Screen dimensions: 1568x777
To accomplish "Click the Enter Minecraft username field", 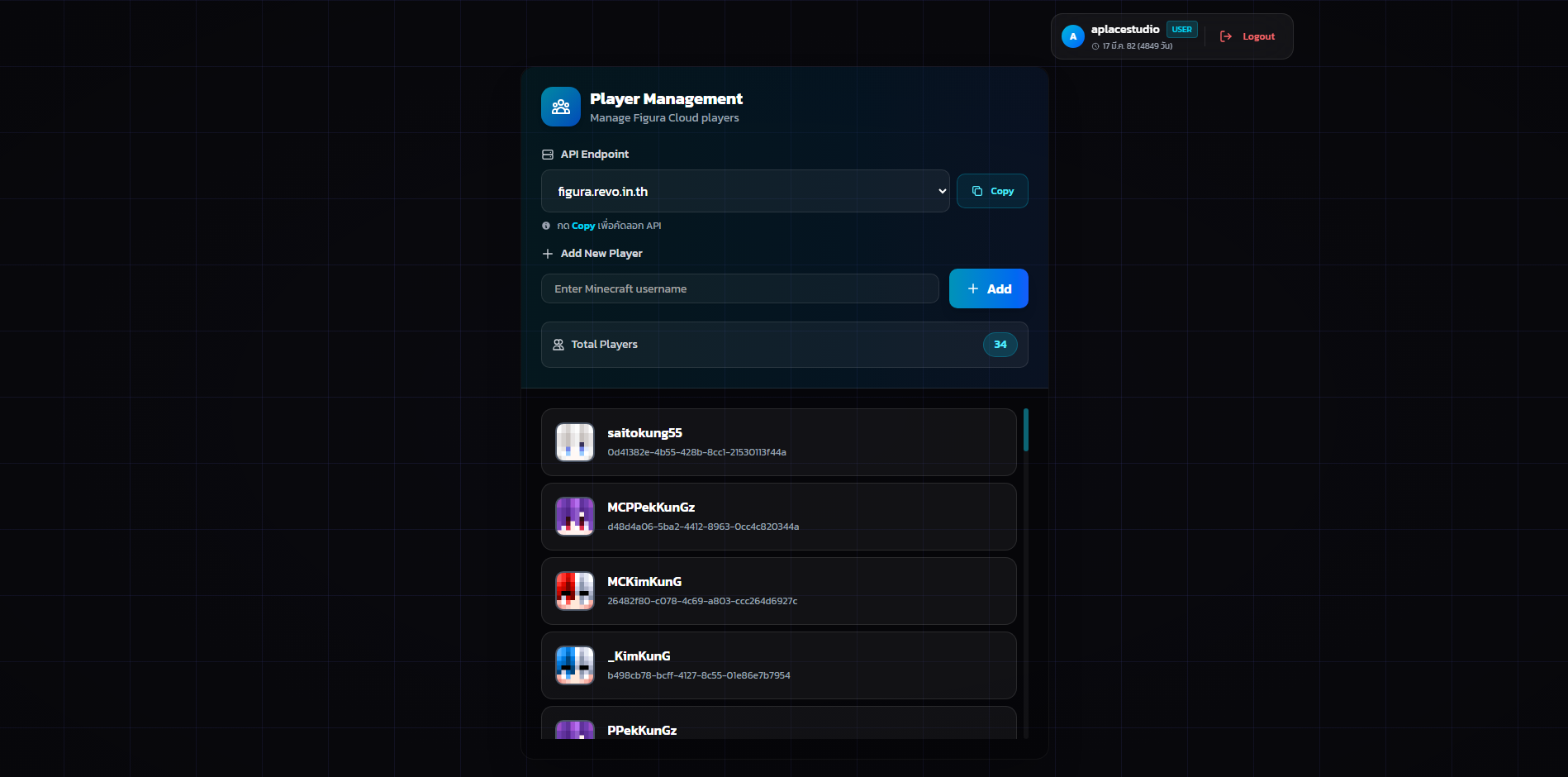I will coord(739,288).
